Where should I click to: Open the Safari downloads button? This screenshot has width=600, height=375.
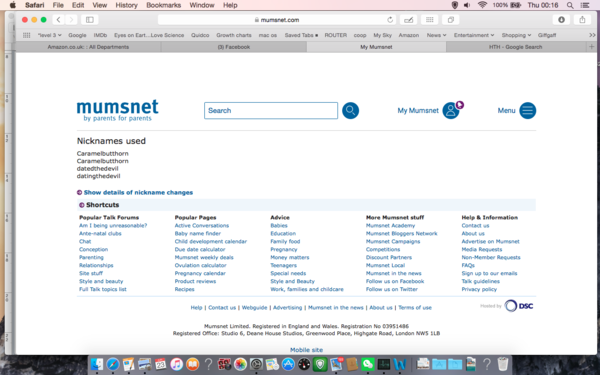tap(561, 20)
